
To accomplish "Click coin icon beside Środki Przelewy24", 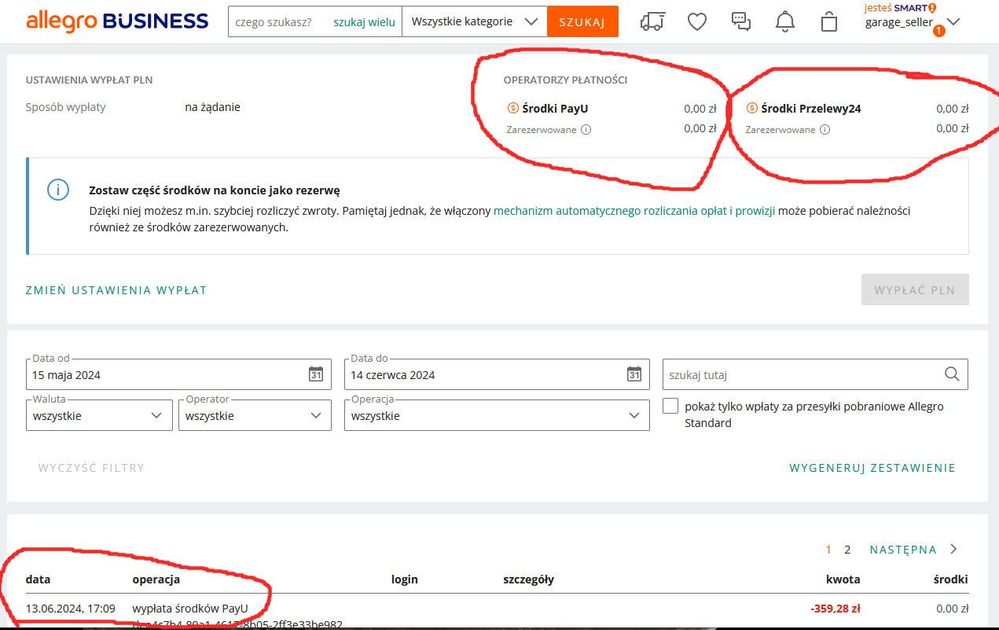I will point(752,108).
